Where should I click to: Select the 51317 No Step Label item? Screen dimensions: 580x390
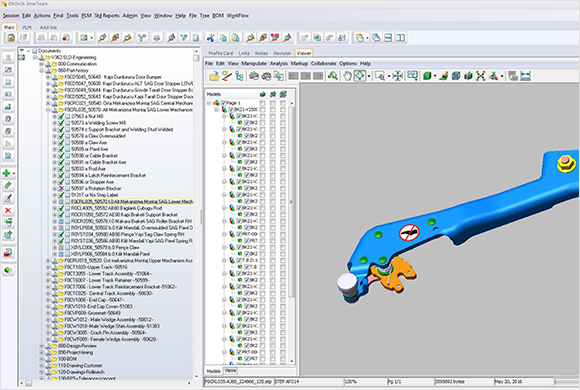click(x=94, y=195)
